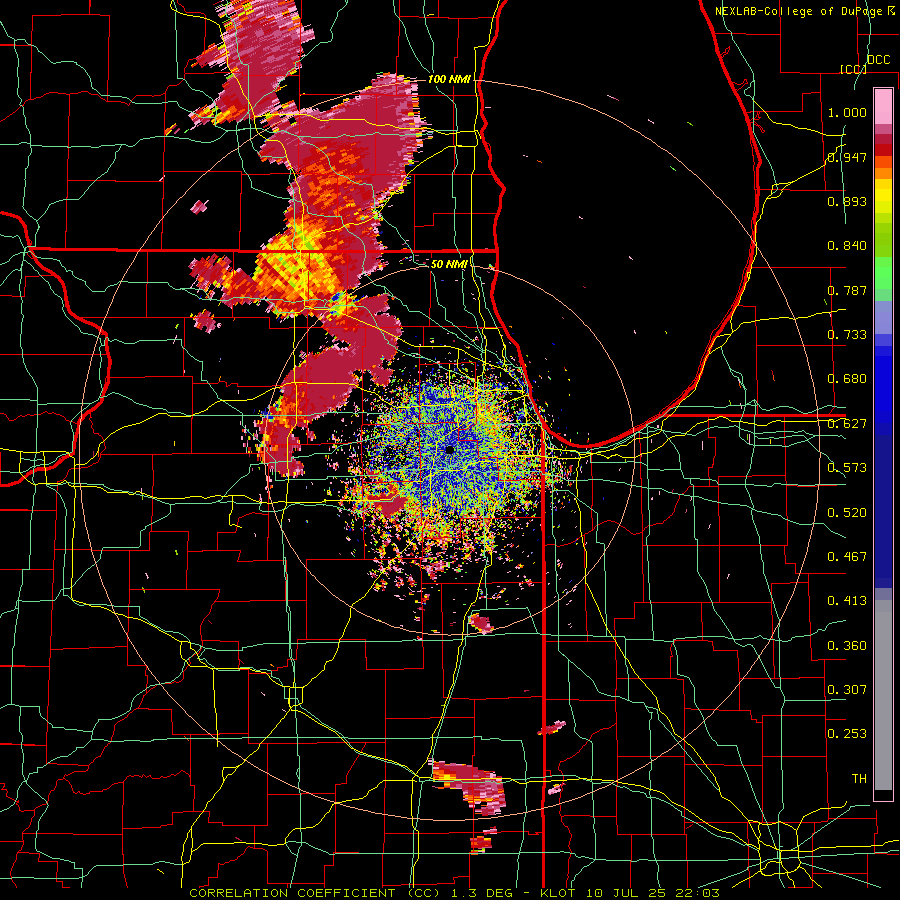This screenshot has width=900, height=900.
Task: Click the 0.893 legend value
Action: pos(847,201)
